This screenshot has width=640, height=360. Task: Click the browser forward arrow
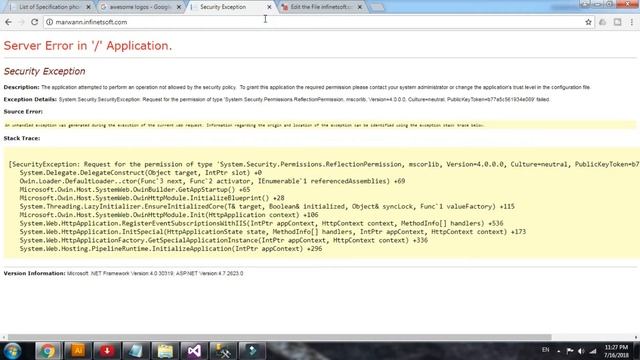pos(21,22)
